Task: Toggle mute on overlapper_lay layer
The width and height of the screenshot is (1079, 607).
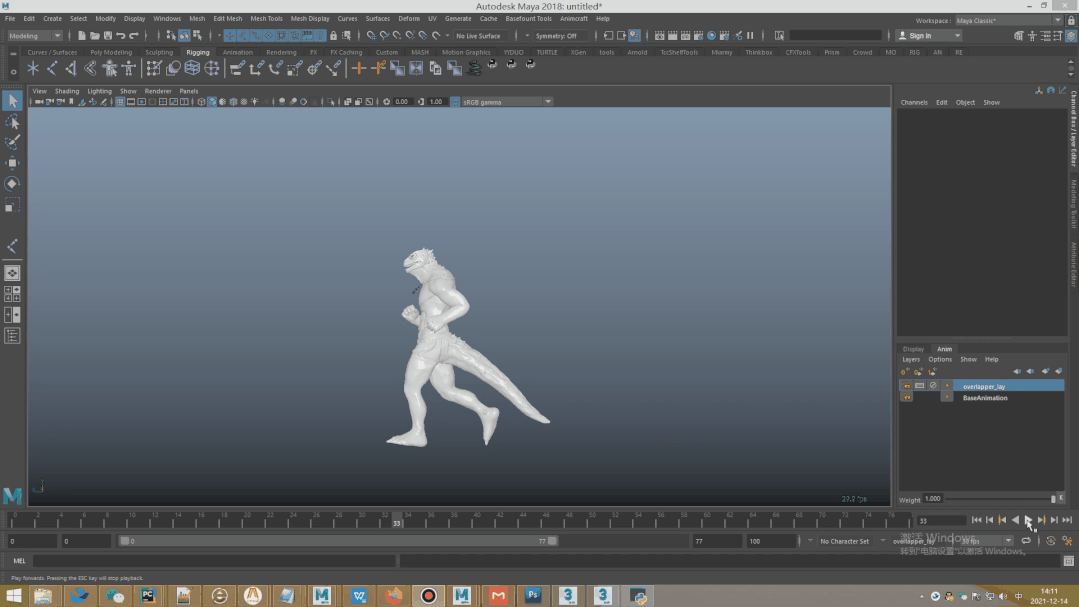Action: [x=933, y=386]
